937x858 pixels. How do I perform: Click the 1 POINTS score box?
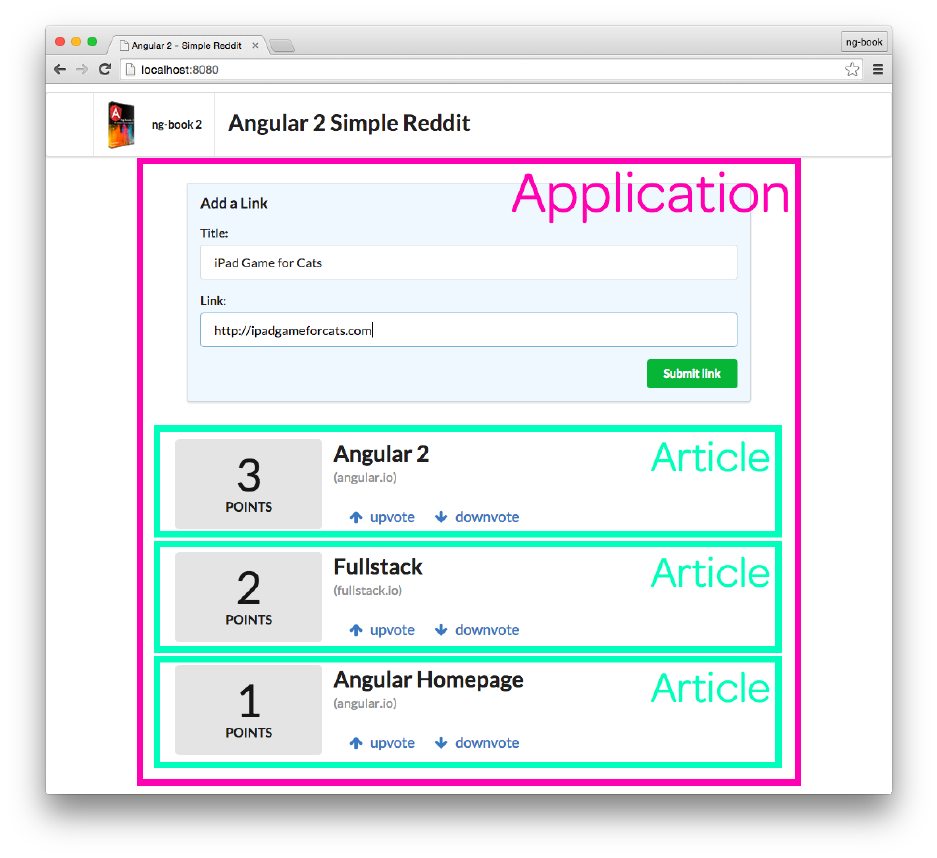249,710
